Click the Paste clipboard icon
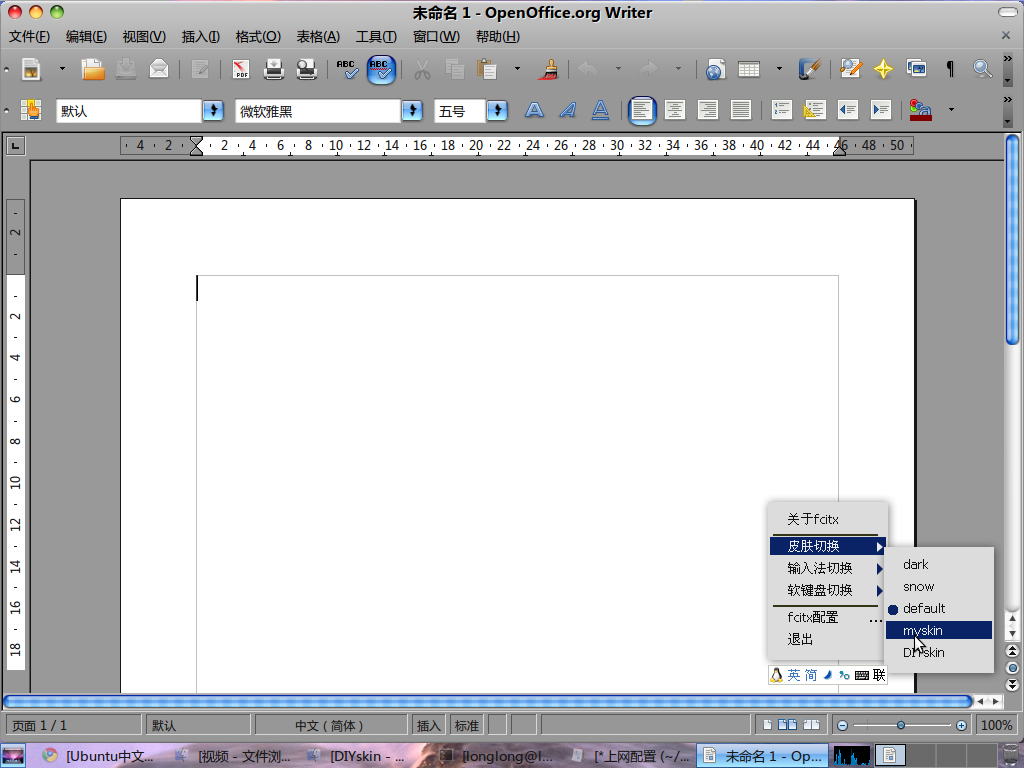The width and height of the screenshot is (1024, 768). [x=487, y=69]
